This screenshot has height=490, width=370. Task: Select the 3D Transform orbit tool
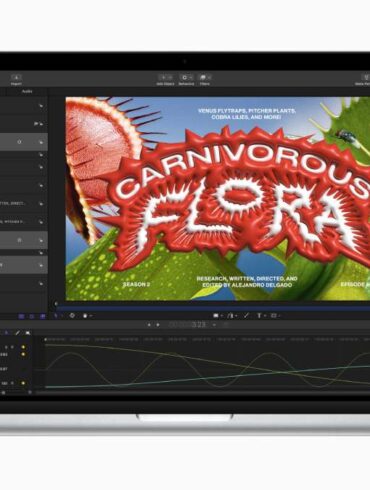(x=72, y=315)
